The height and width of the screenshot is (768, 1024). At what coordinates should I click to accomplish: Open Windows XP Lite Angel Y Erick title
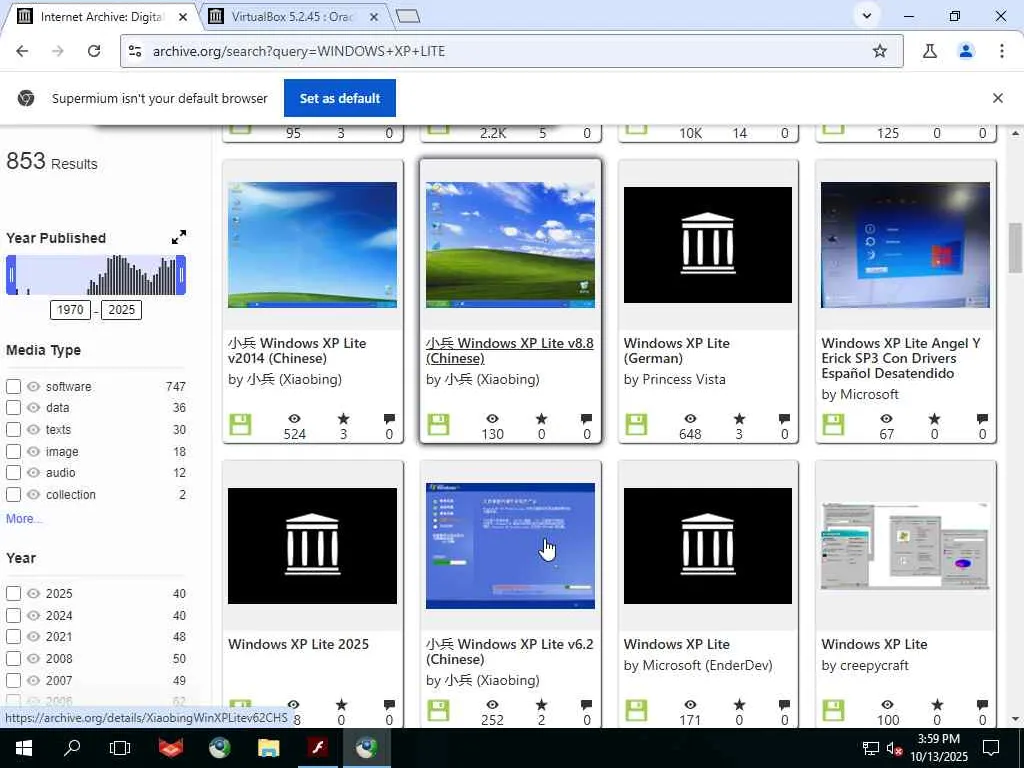pos(901,358)
